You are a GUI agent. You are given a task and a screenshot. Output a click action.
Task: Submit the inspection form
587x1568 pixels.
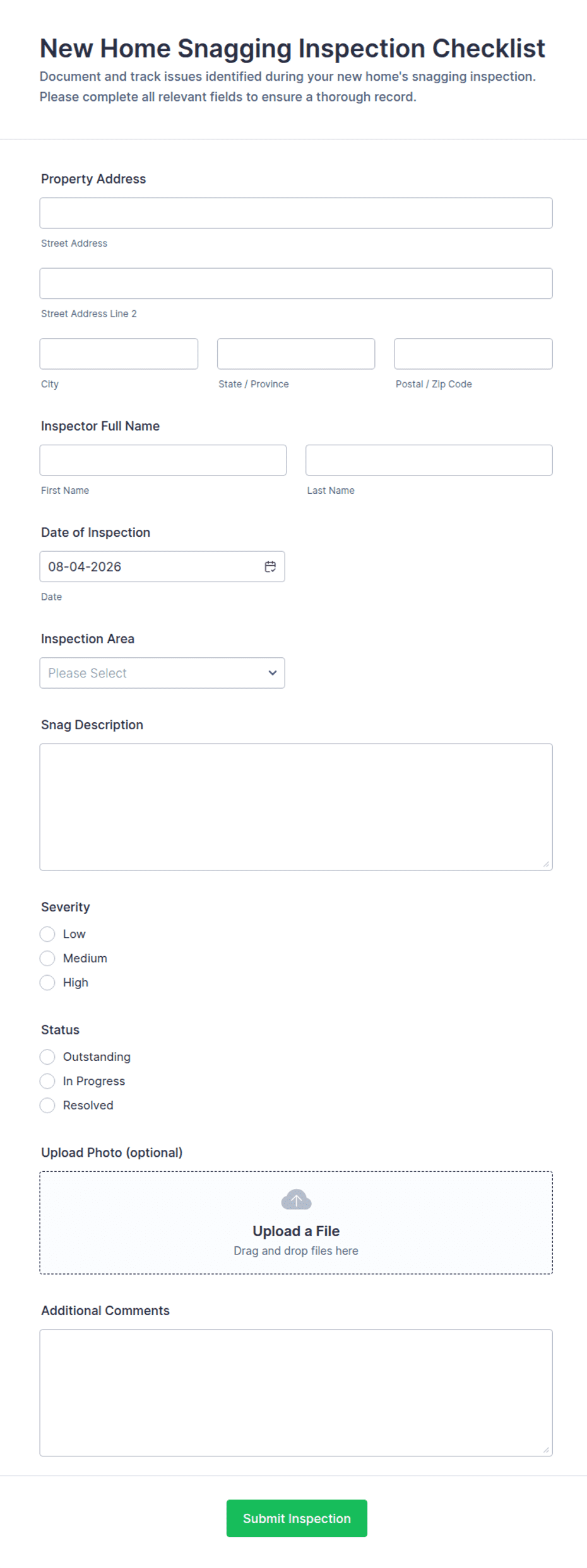pyautogui.click(x=297, y=1518)
